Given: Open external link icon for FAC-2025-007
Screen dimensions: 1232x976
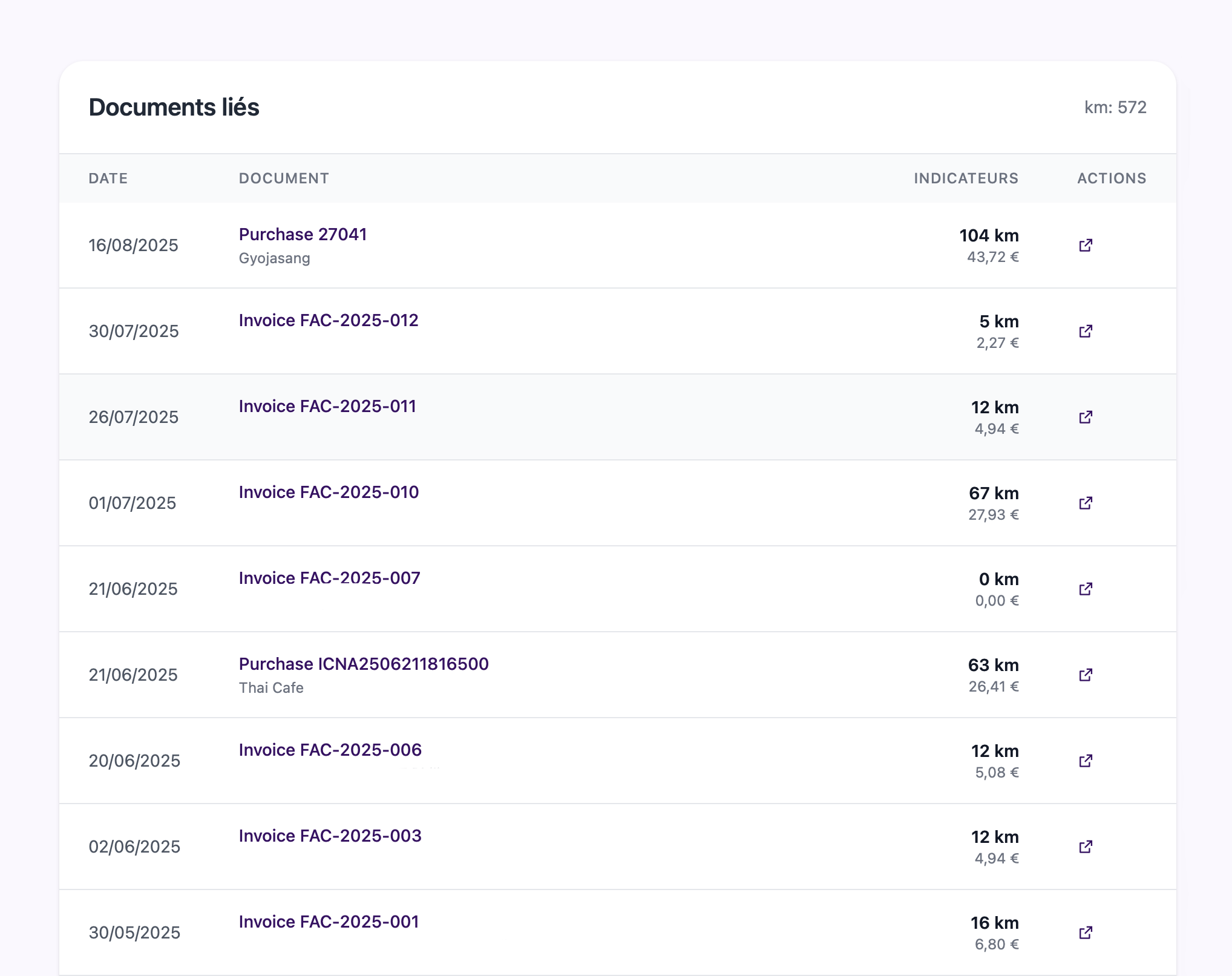Looking at the screenshot, I should 1086,589.
